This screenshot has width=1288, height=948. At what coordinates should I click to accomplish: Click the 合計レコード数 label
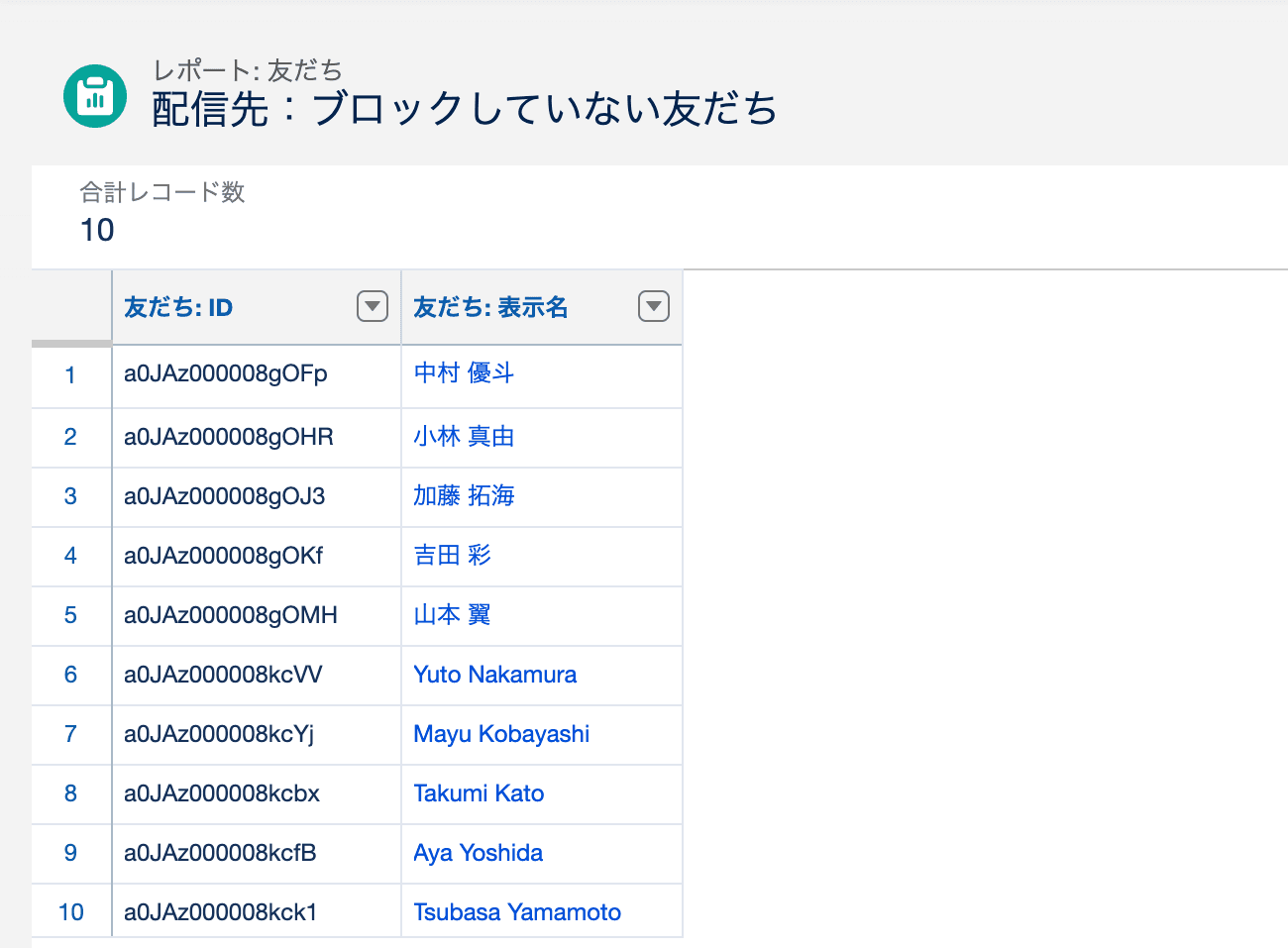pos(162,192)
